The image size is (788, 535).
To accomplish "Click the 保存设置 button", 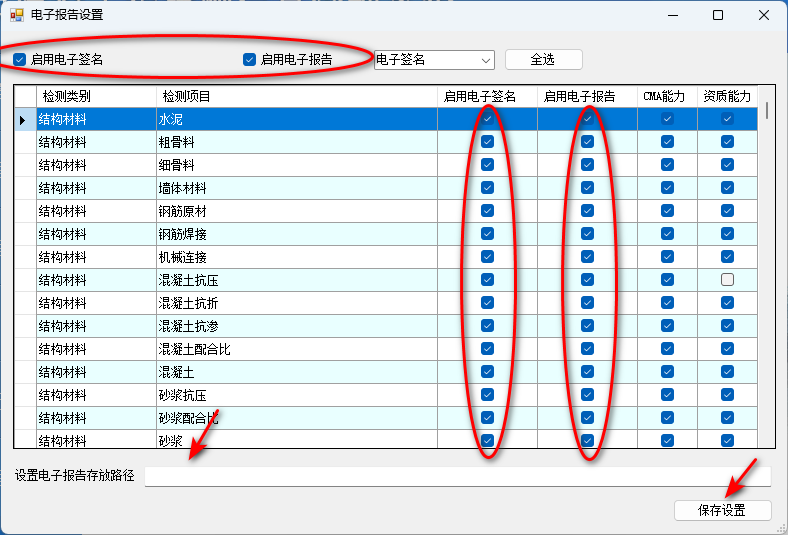I will [x=722, y=510].
